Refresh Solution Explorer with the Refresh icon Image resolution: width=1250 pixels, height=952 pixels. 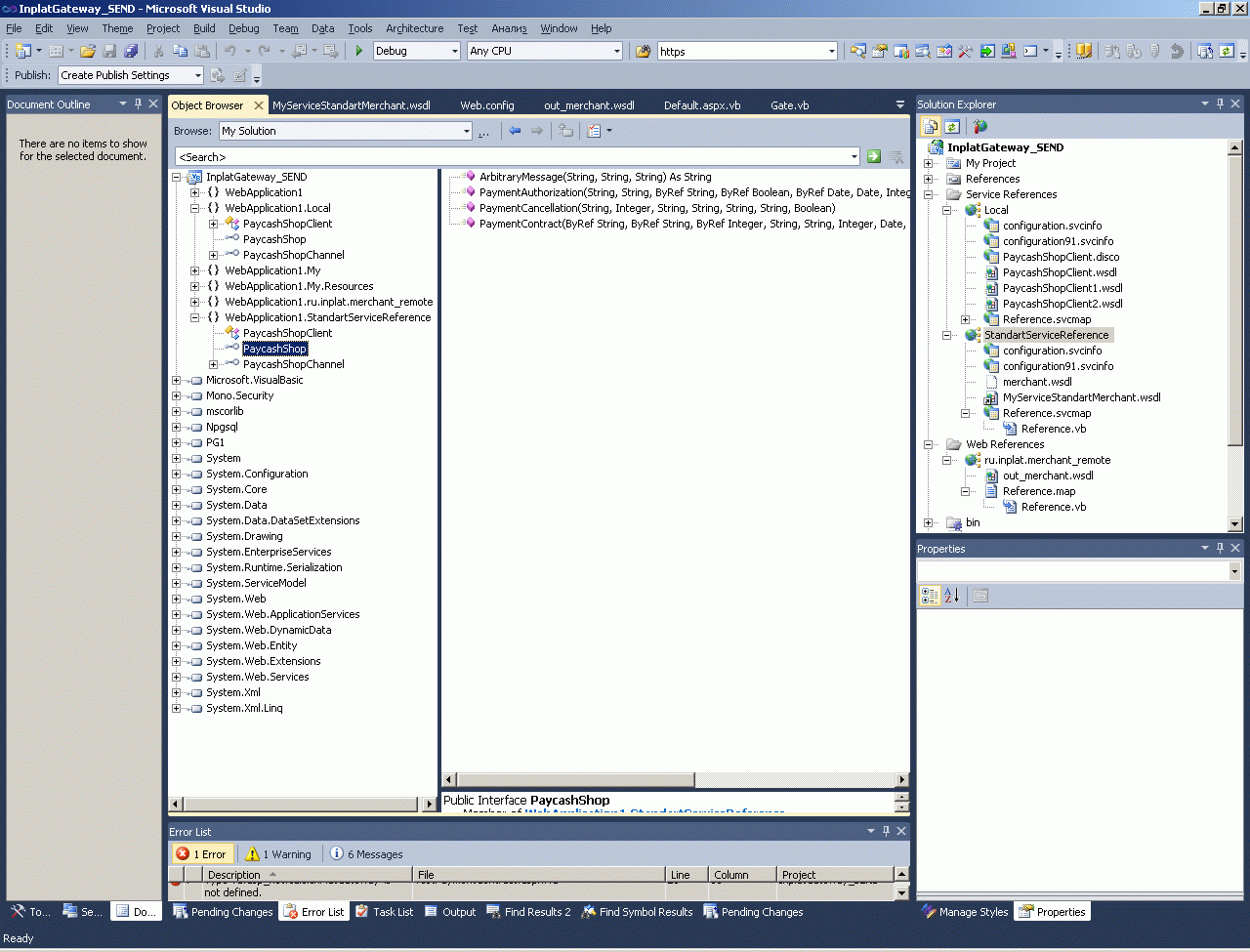coord(952,126)
